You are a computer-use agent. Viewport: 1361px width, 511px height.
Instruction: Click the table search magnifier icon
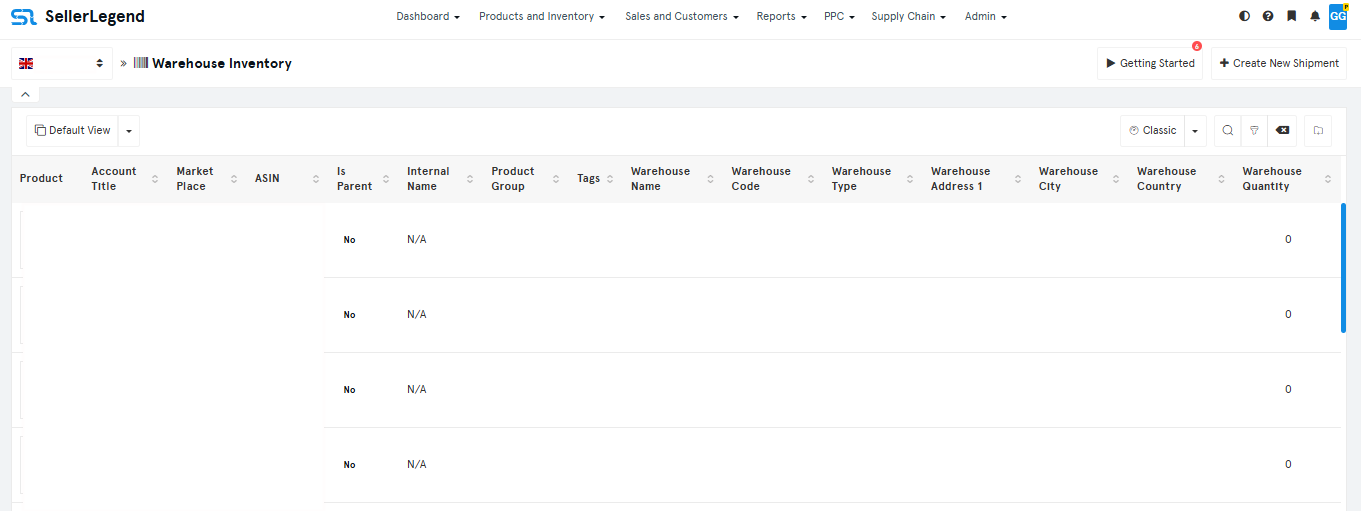(1228, 131)
